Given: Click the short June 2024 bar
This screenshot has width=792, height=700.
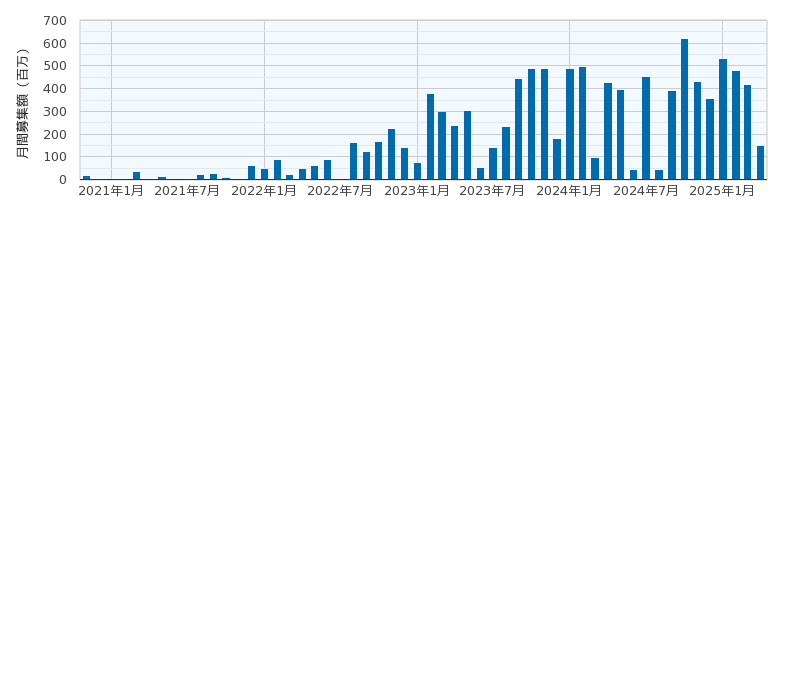Looking at the screenshot, I should 633,175.
